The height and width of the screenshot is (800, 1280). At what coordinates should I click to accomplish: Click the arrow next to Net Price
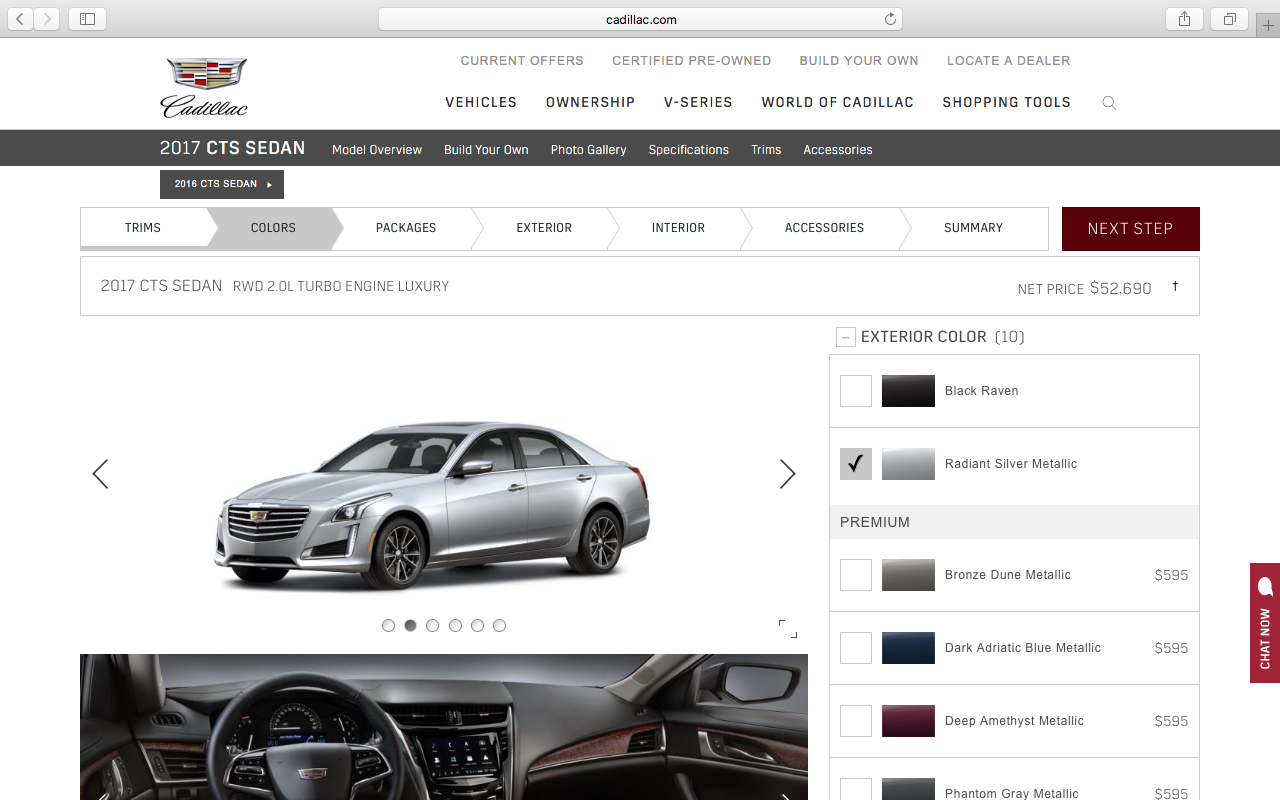tap(1175, 287)
